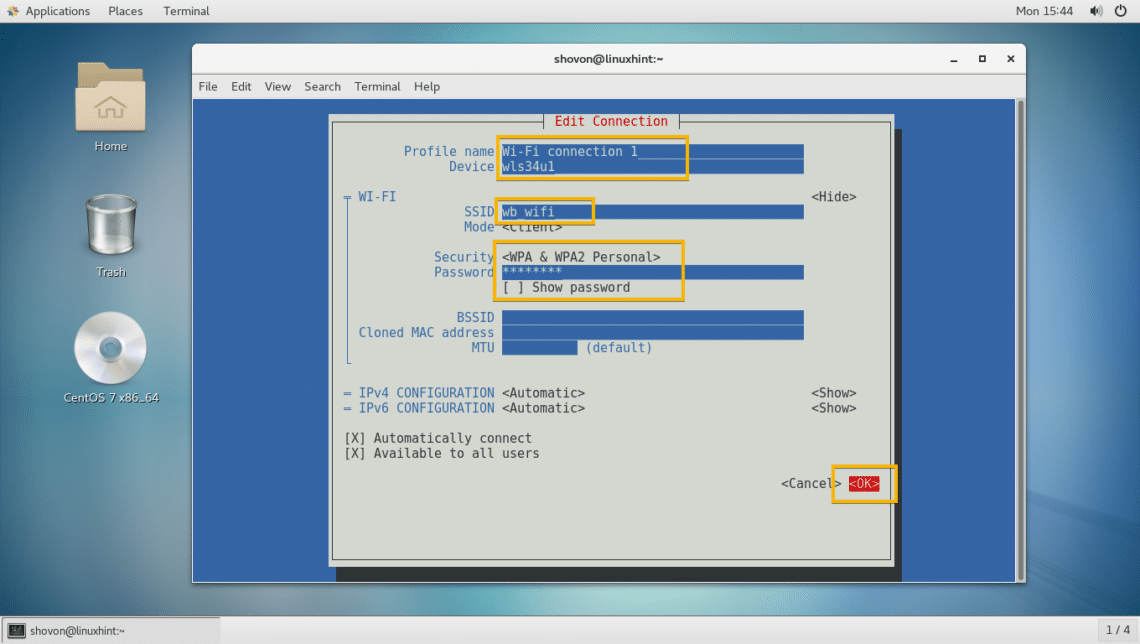This screenshot has width=1140, height=644.
Task: Open the Applications menu
Action: click(x=48, y=11)
